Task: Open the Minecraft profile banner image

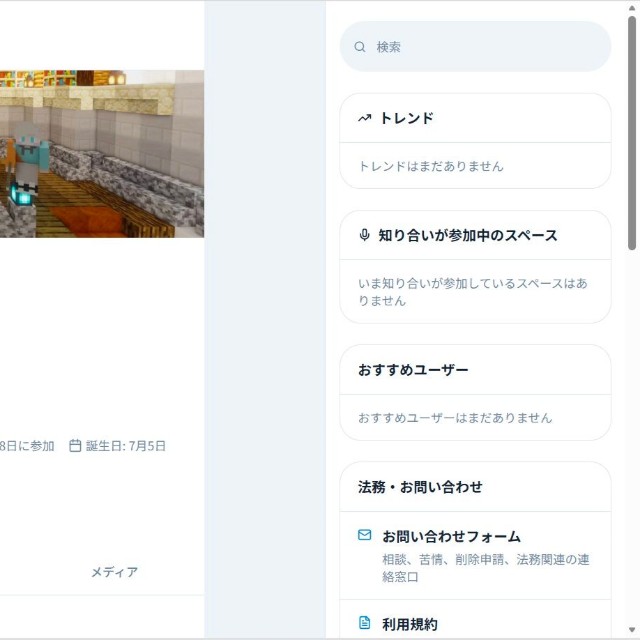Action: (100, 153)
